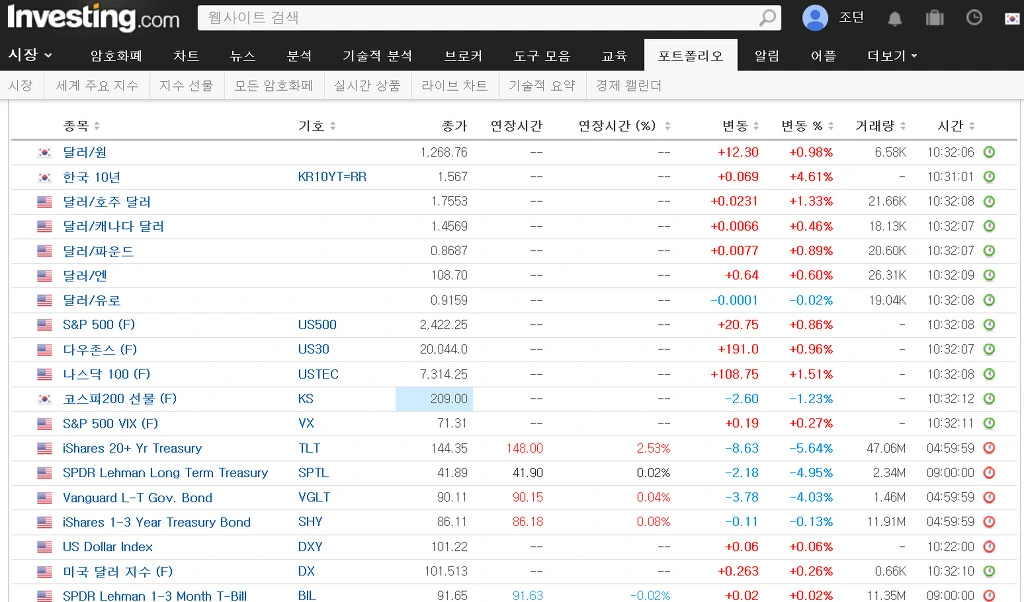Open the 실시간 상품 submenu link

click(367, 86)
